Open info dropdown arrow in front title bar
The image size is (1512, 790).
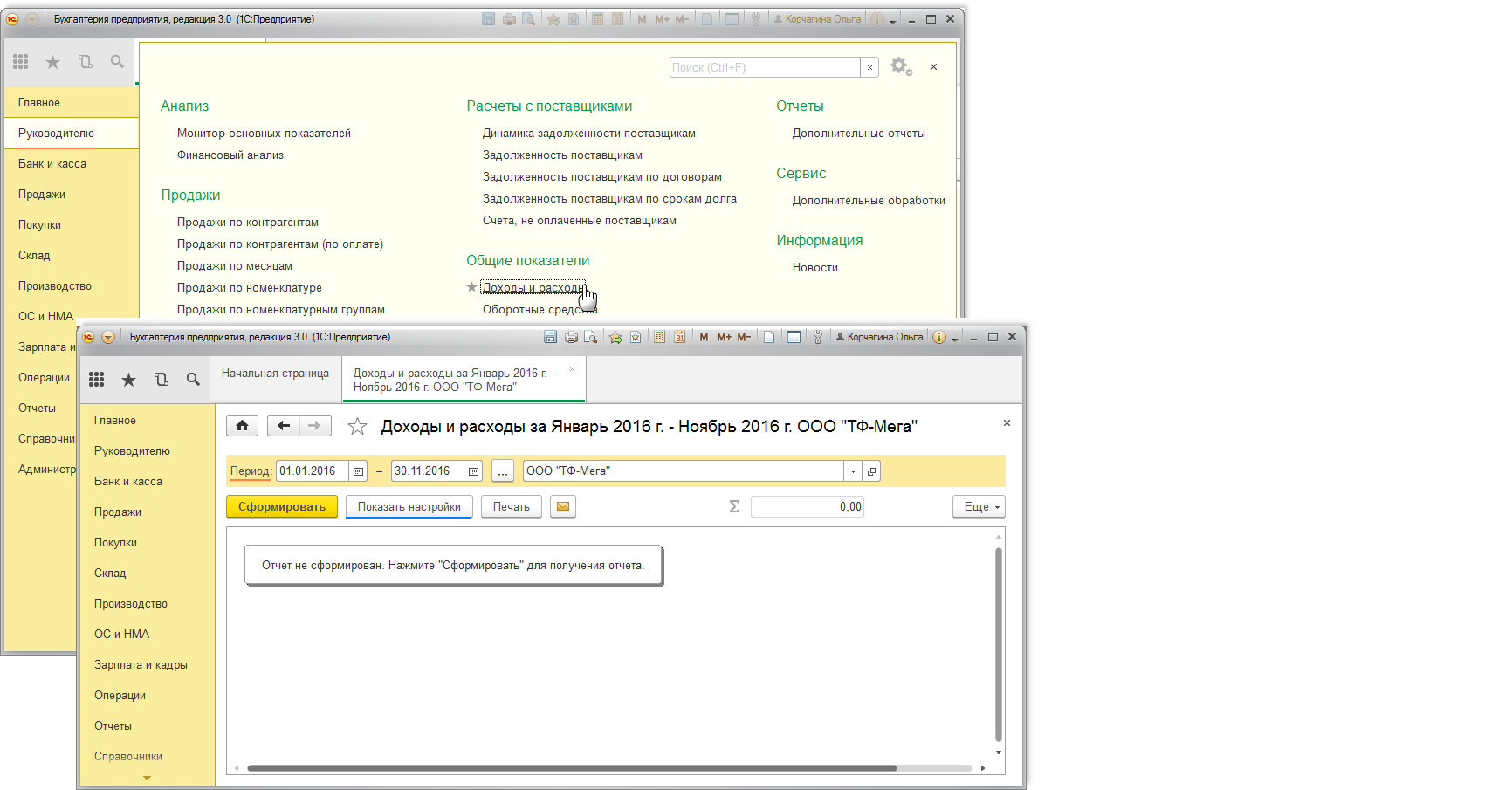tap(955, 339)
